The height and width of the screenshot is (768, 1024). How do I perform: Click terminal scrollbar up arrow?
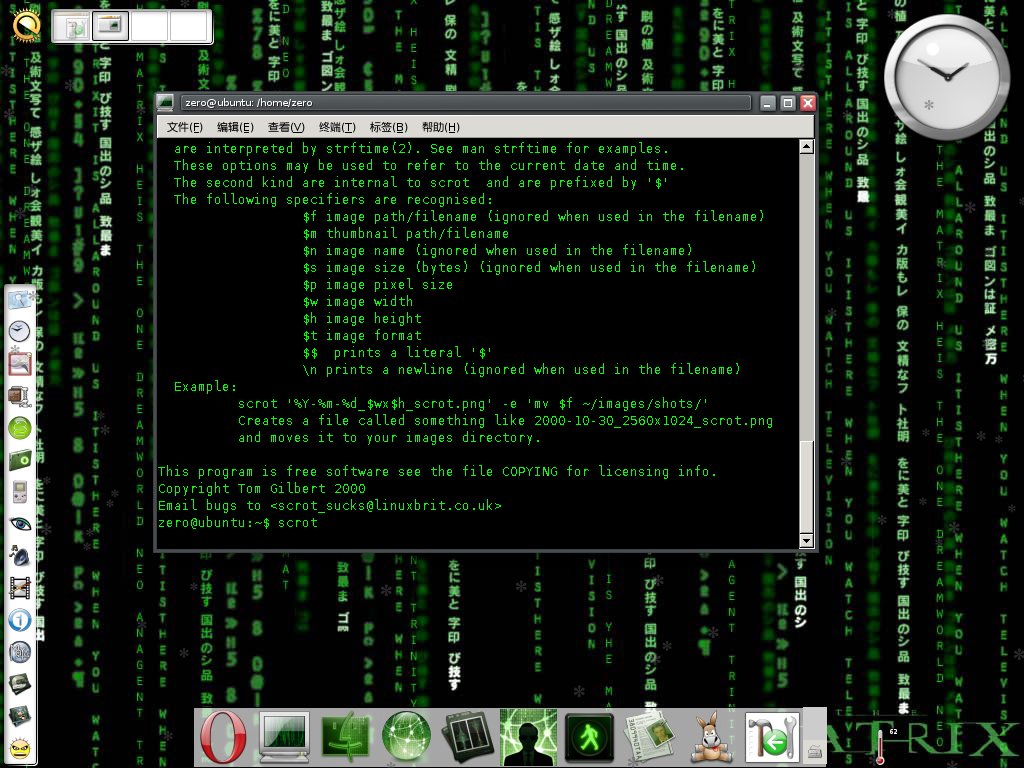pyautogui.click(x=807, y=146)
